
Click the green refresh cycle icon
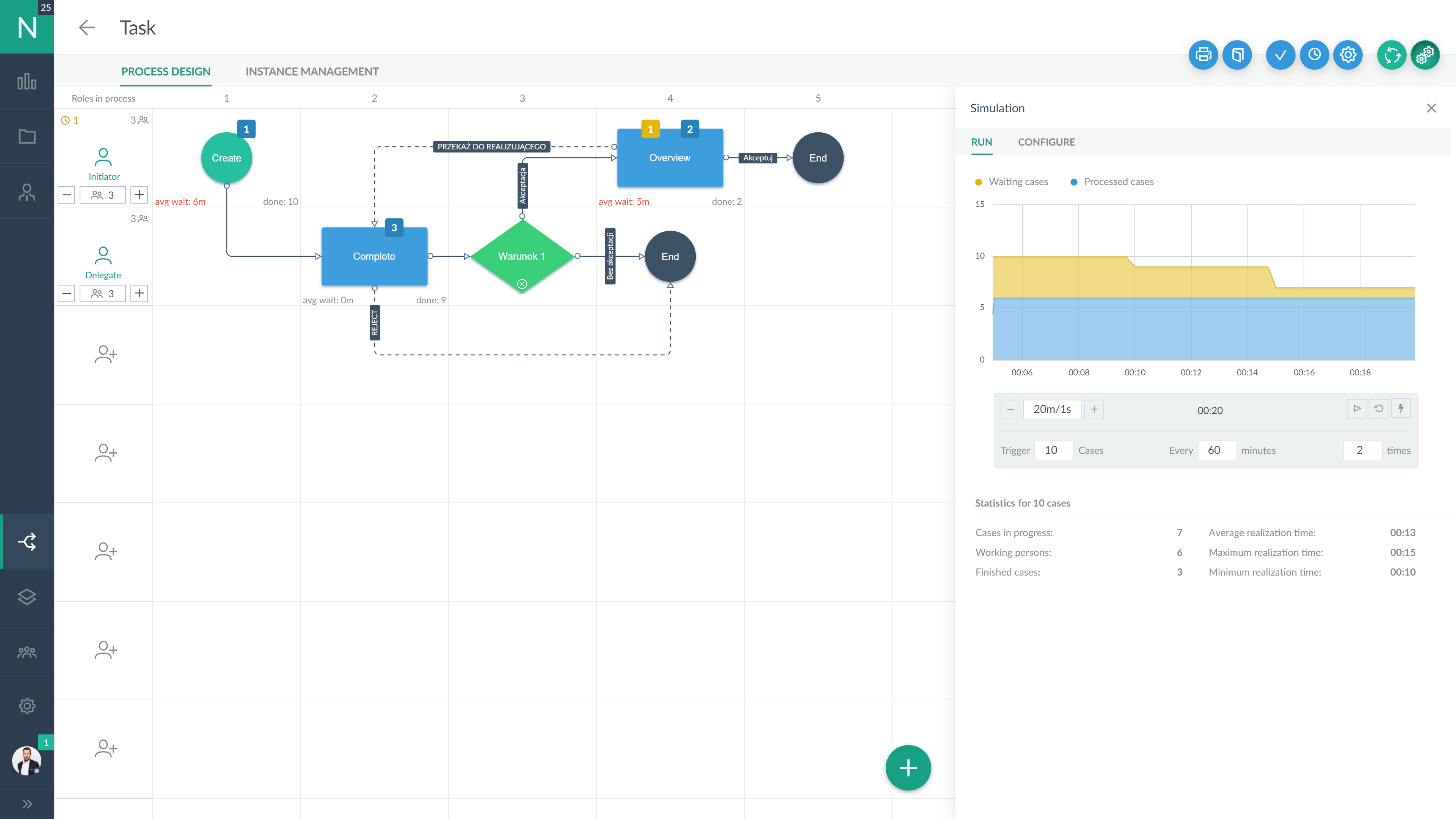(x=1392, y=55)
